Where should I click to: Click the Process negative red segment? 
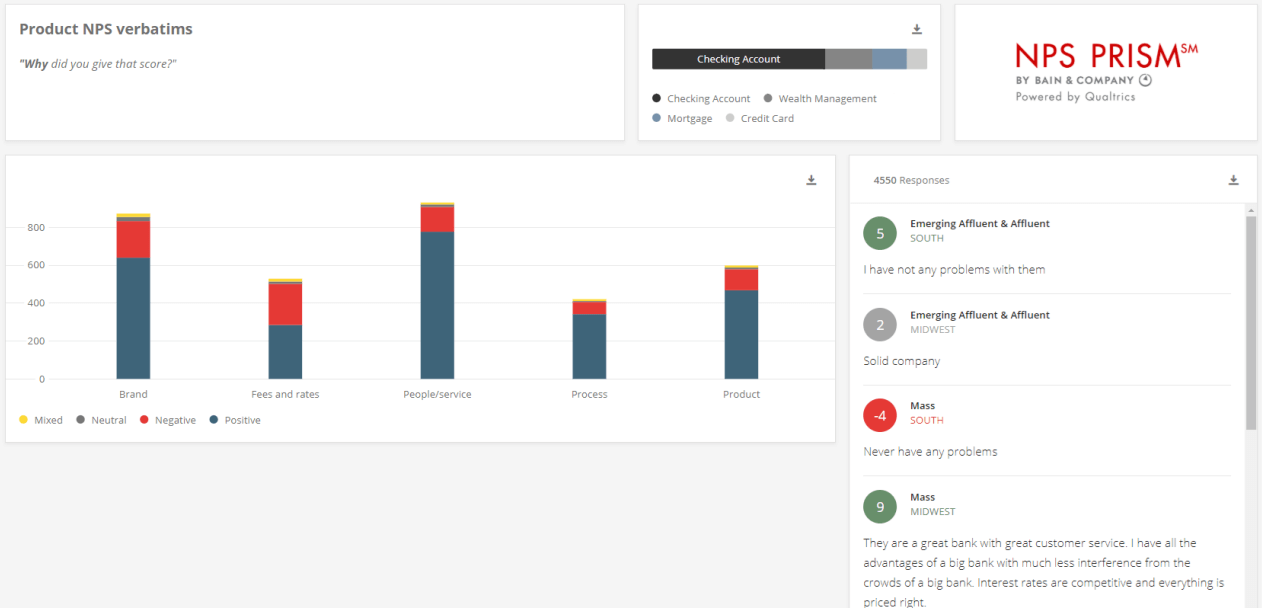pyautogui.click(x=589, y=308)
